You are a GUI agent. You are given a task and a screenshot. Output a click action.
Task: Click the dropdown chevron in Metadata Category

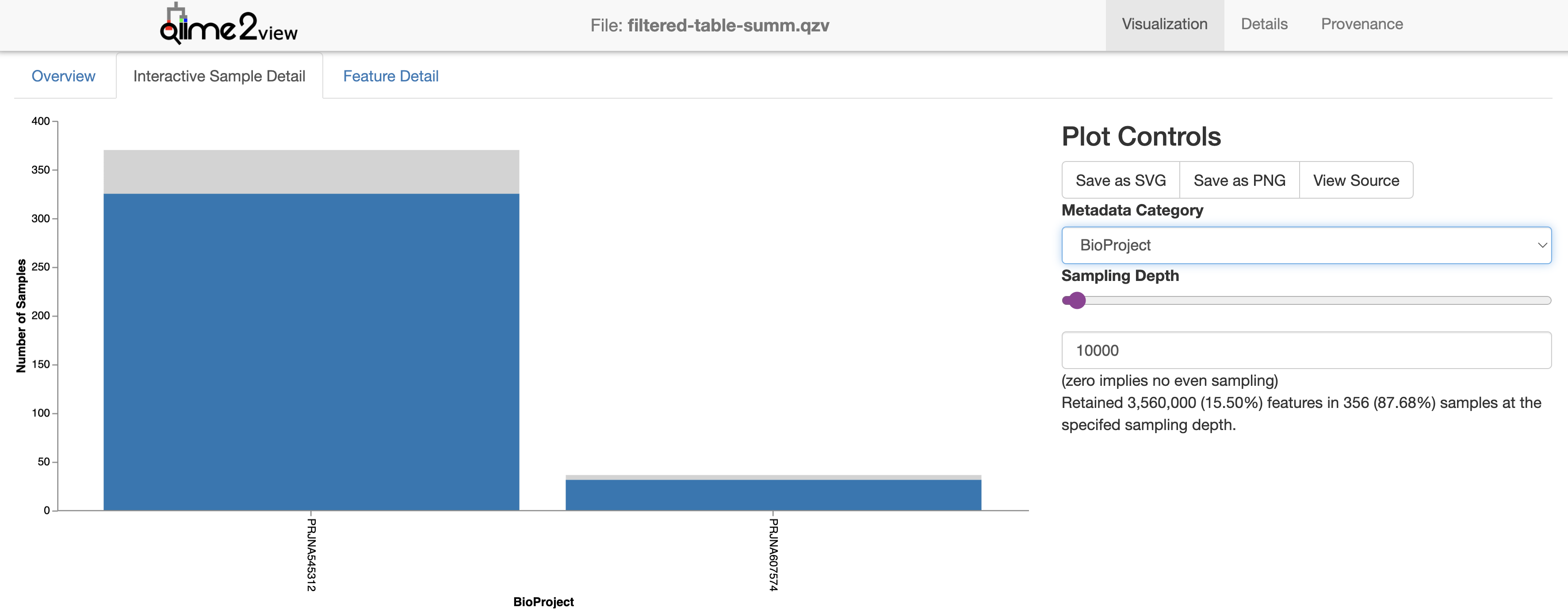(1542, 246)
